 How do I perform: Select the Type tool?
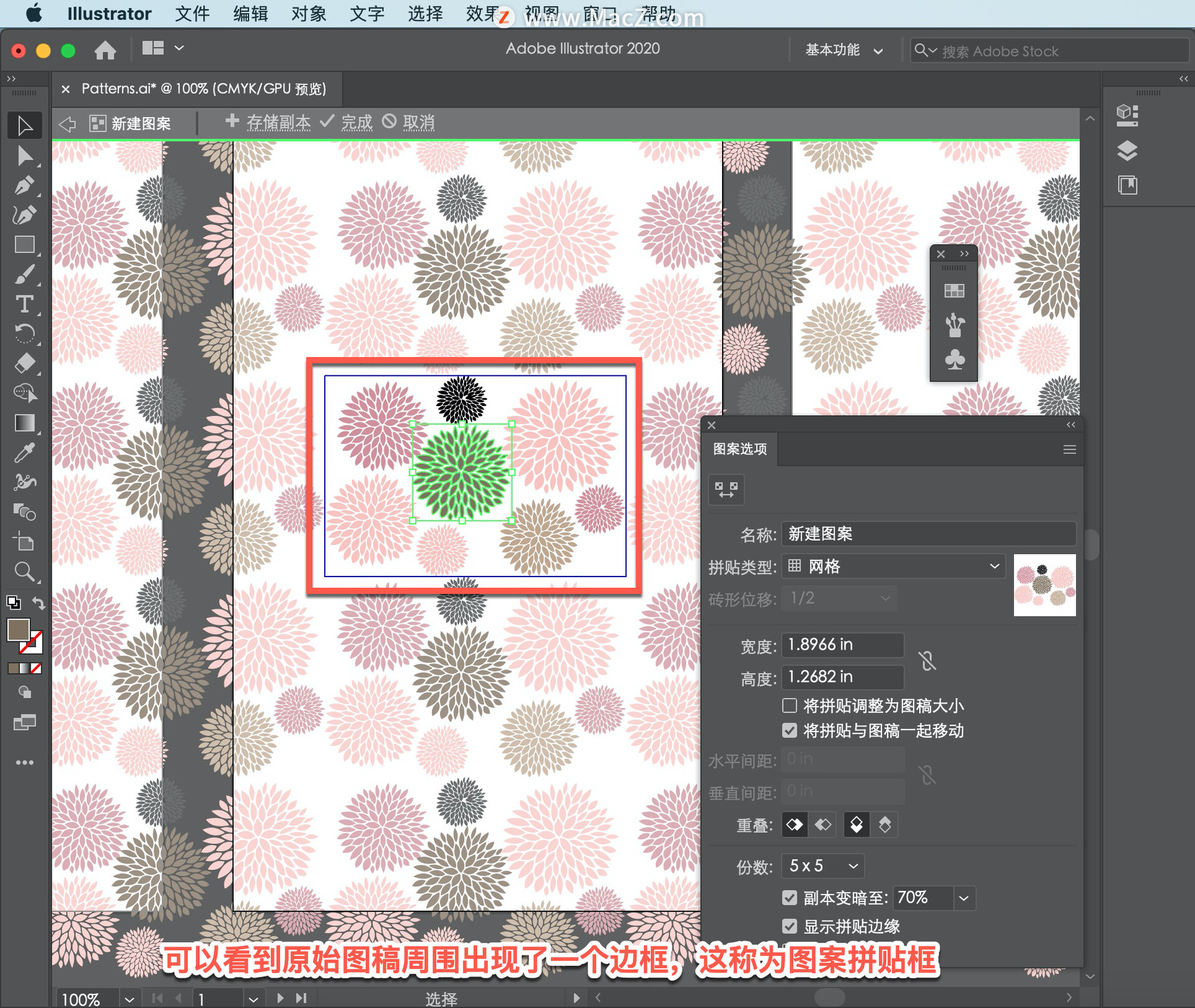tap(25, 304)
